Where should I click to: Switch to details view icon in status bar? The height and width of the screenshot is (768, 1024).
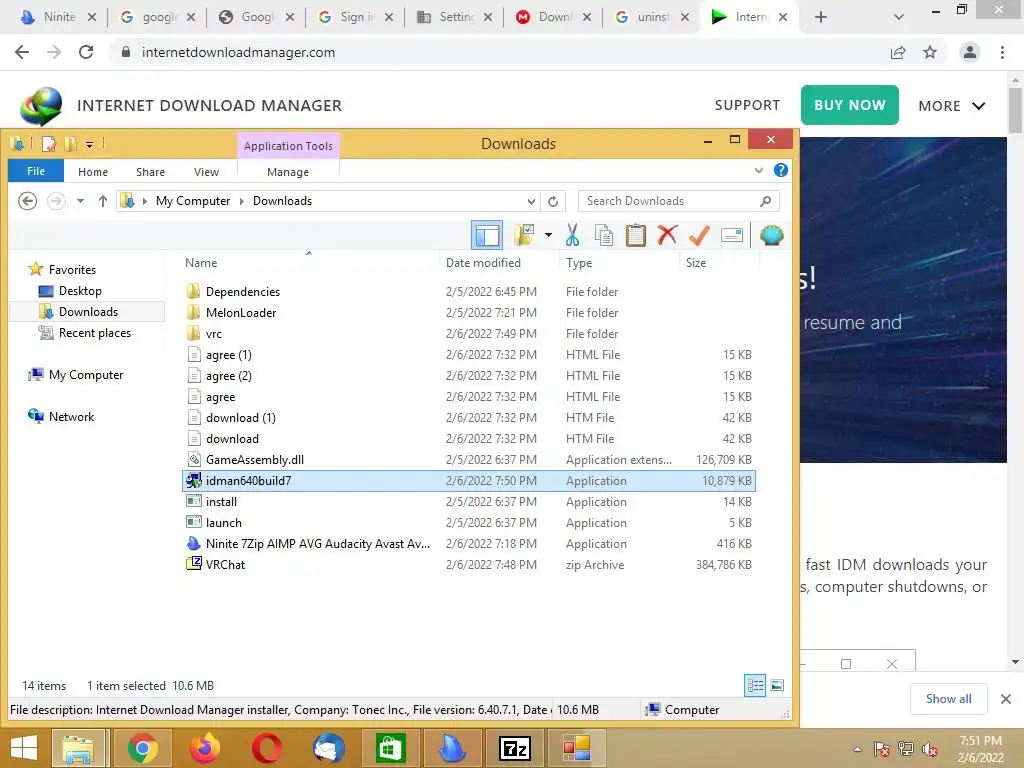[x=755, y=685]
